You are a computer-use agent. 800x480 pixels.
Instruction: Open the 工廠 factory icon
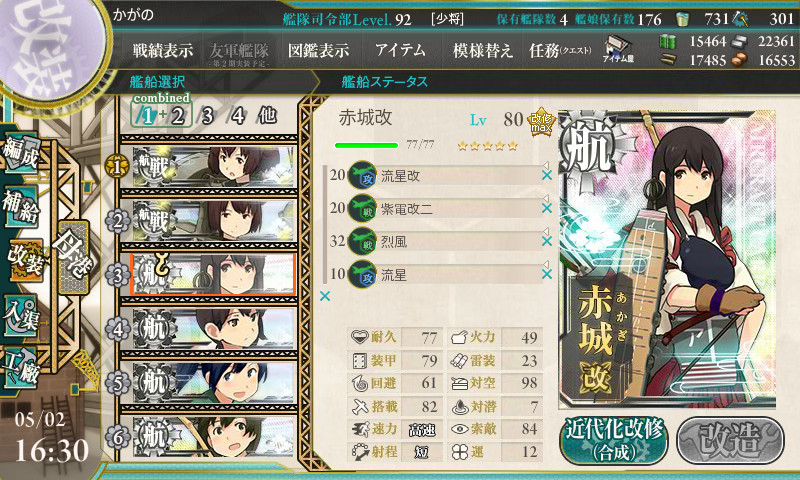coord(21,368)
